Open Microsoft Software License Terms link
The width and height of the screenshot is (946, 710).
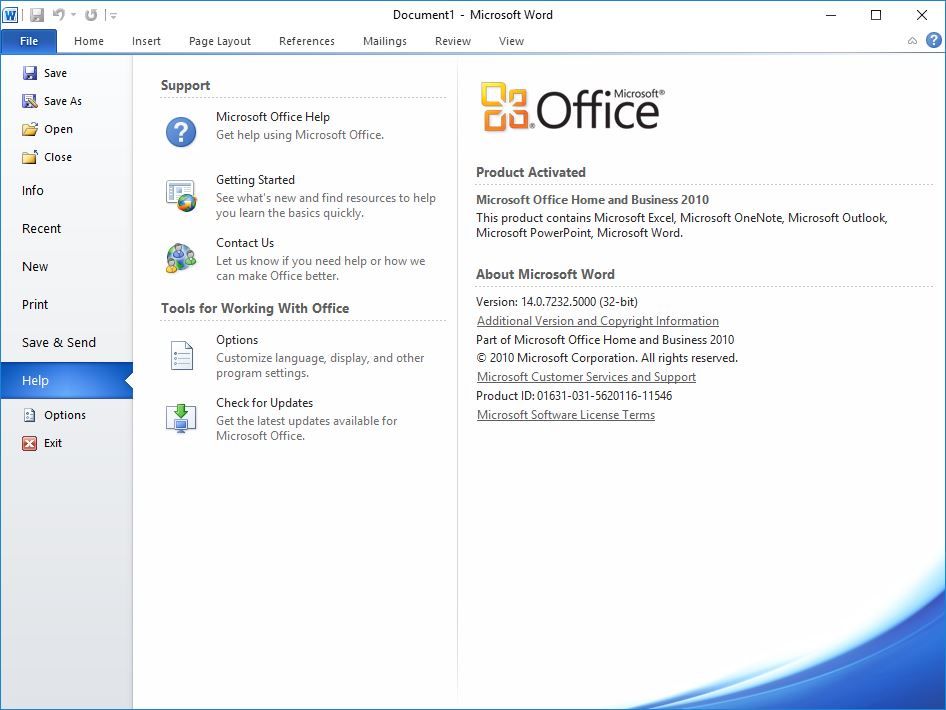[x=566, y=414]
